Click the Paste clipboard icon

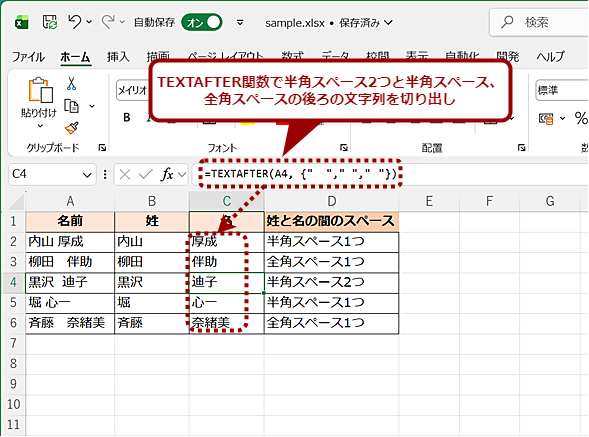(x=40, y=90)
